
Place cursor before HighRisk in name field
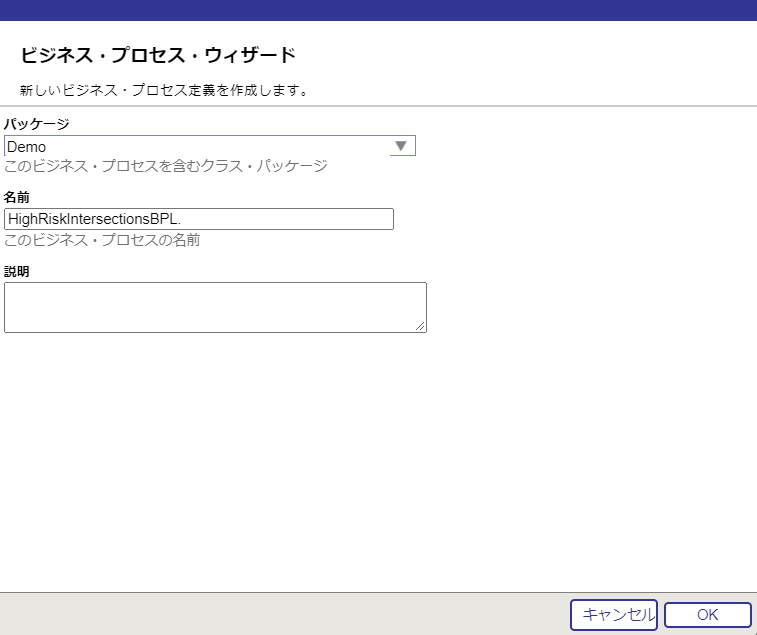(8, 219)
